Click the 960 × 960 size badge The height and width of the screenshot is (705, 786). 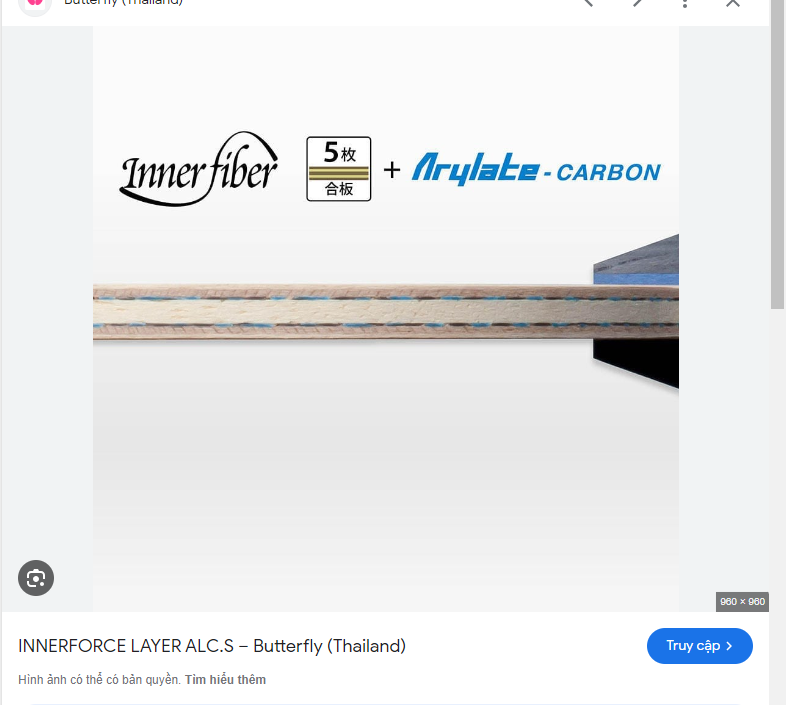(742, 602)
